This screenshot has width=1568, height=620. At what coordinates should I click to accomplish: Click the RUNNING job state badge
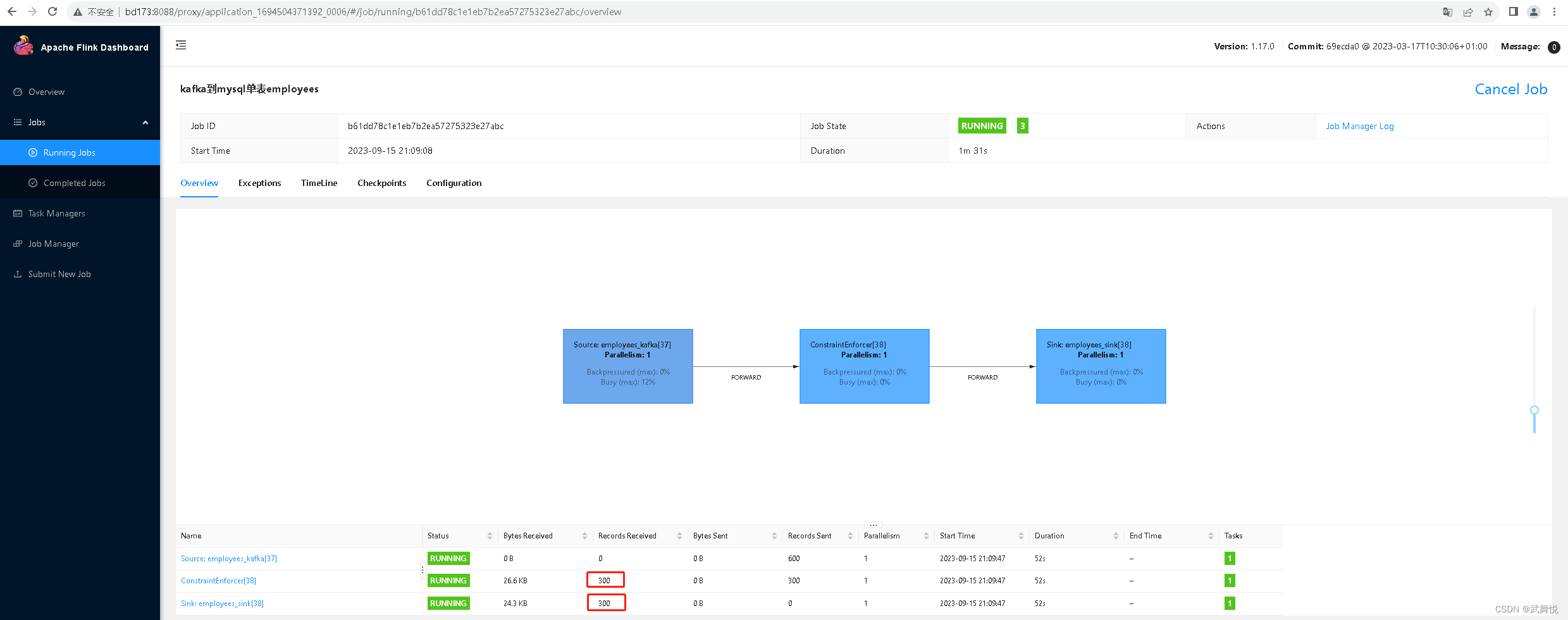pos(982,126)
